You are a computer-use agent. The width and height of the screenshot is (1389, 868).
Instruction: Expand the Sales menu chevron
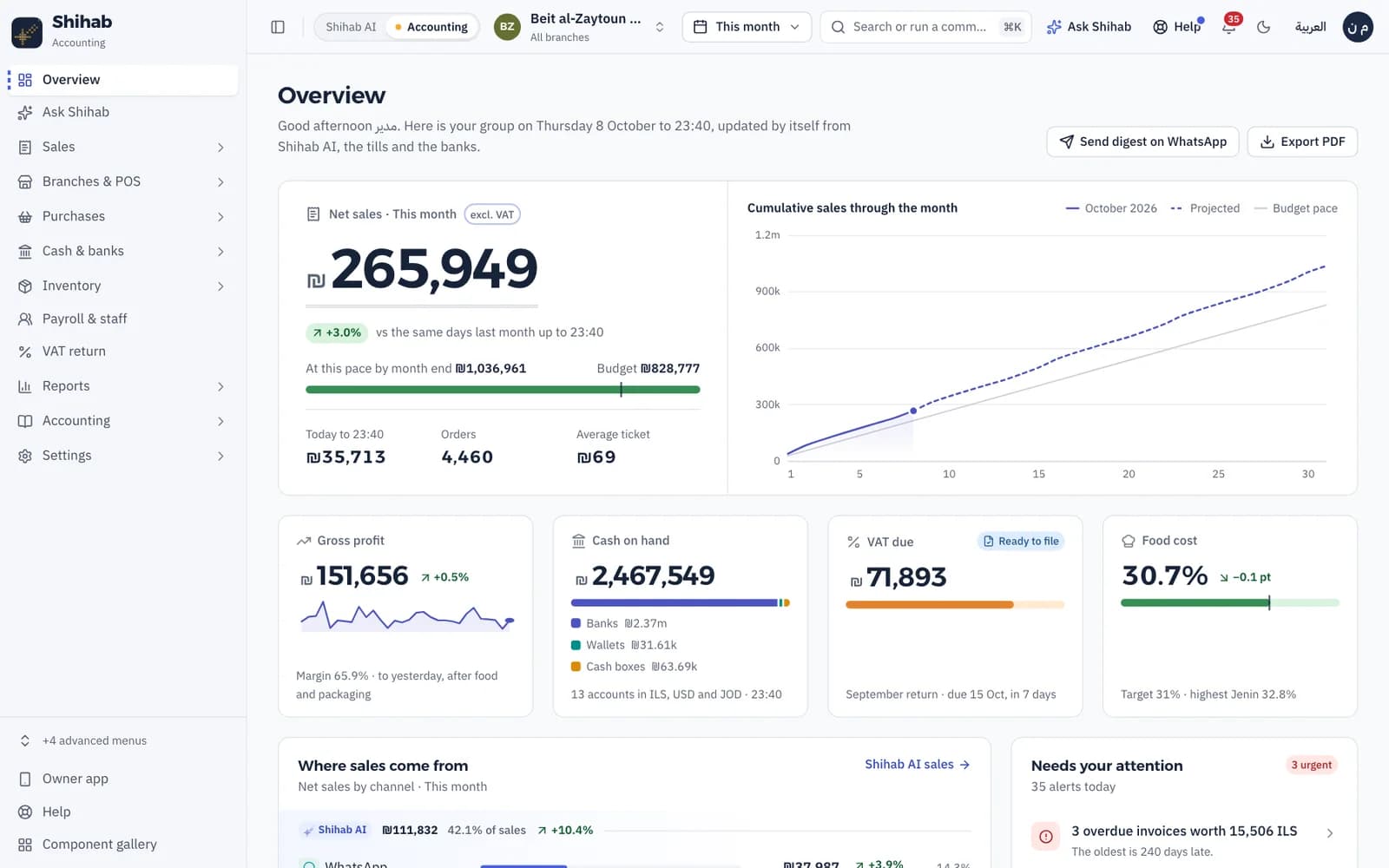(221, 148)
